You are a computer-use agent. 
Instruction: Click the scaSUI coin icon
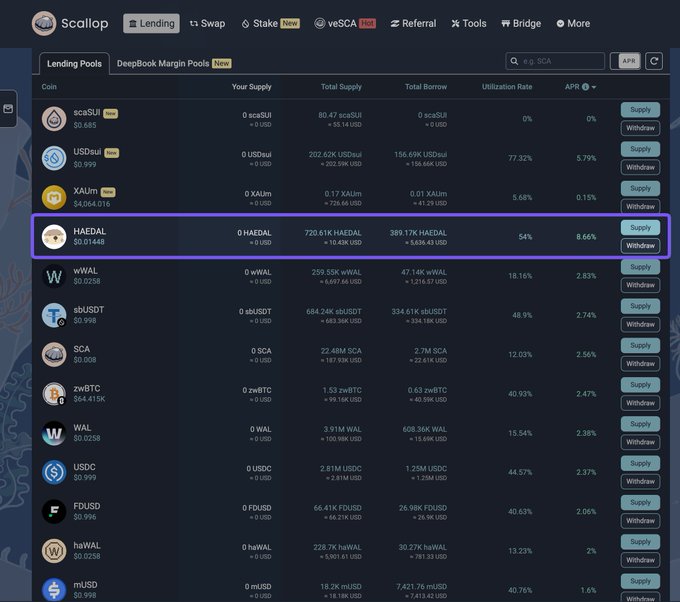click(54, 119)
